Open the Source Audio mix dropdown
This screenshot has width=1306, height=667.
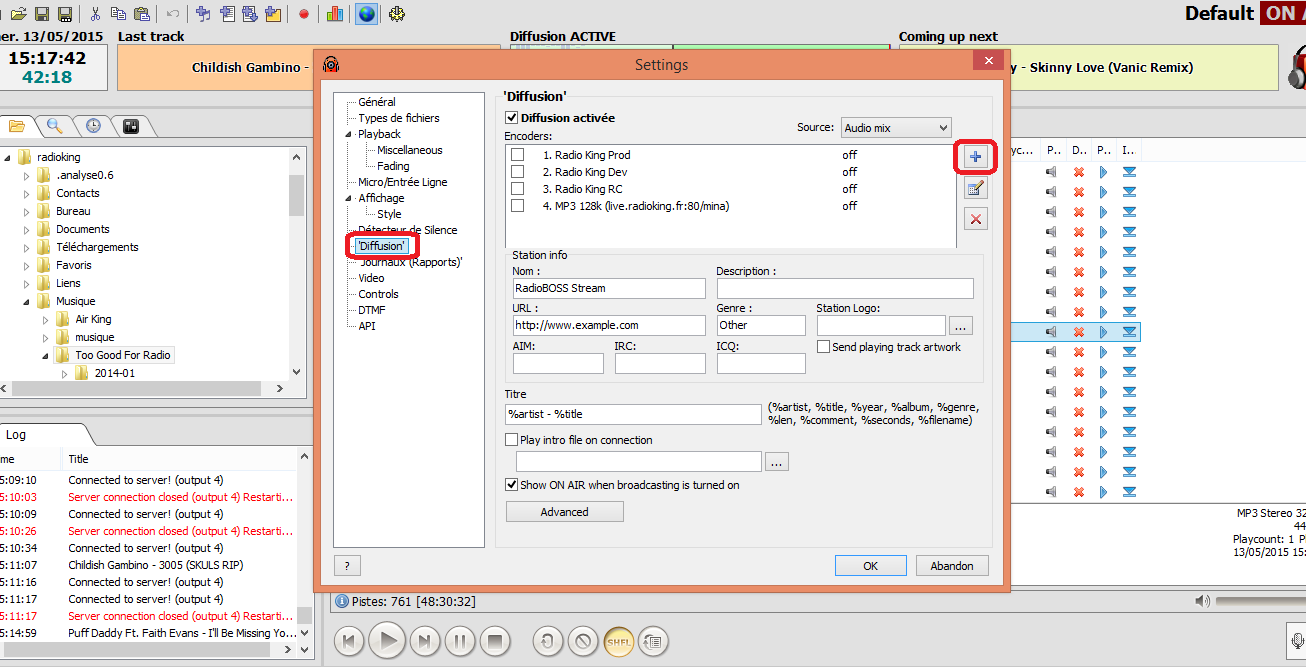895,128
